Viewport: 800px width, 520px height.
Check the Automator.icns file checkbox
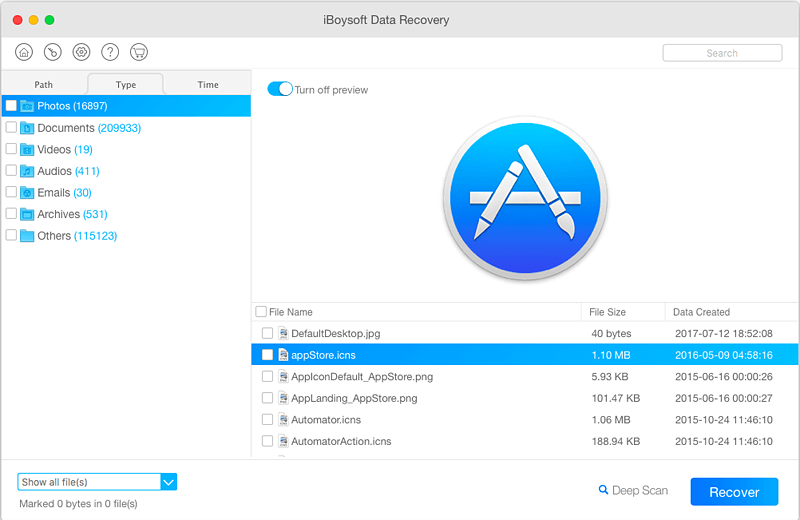267,419
